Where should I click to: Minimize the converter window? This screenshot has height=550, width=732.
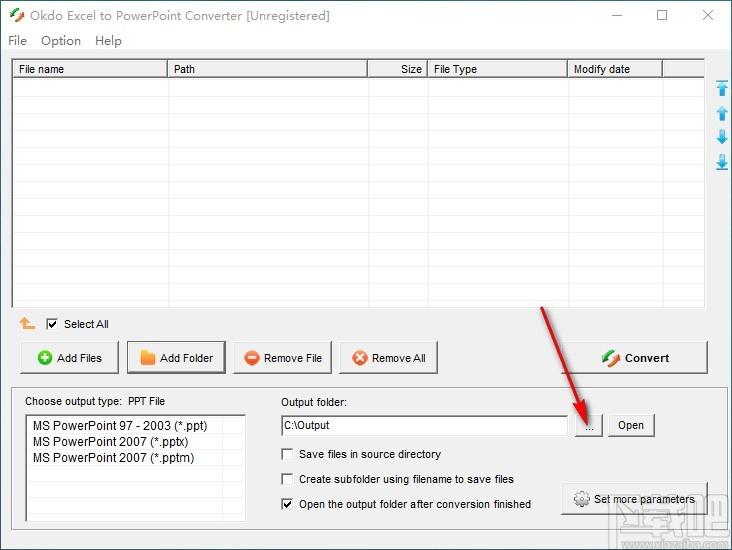click(617, 15)
